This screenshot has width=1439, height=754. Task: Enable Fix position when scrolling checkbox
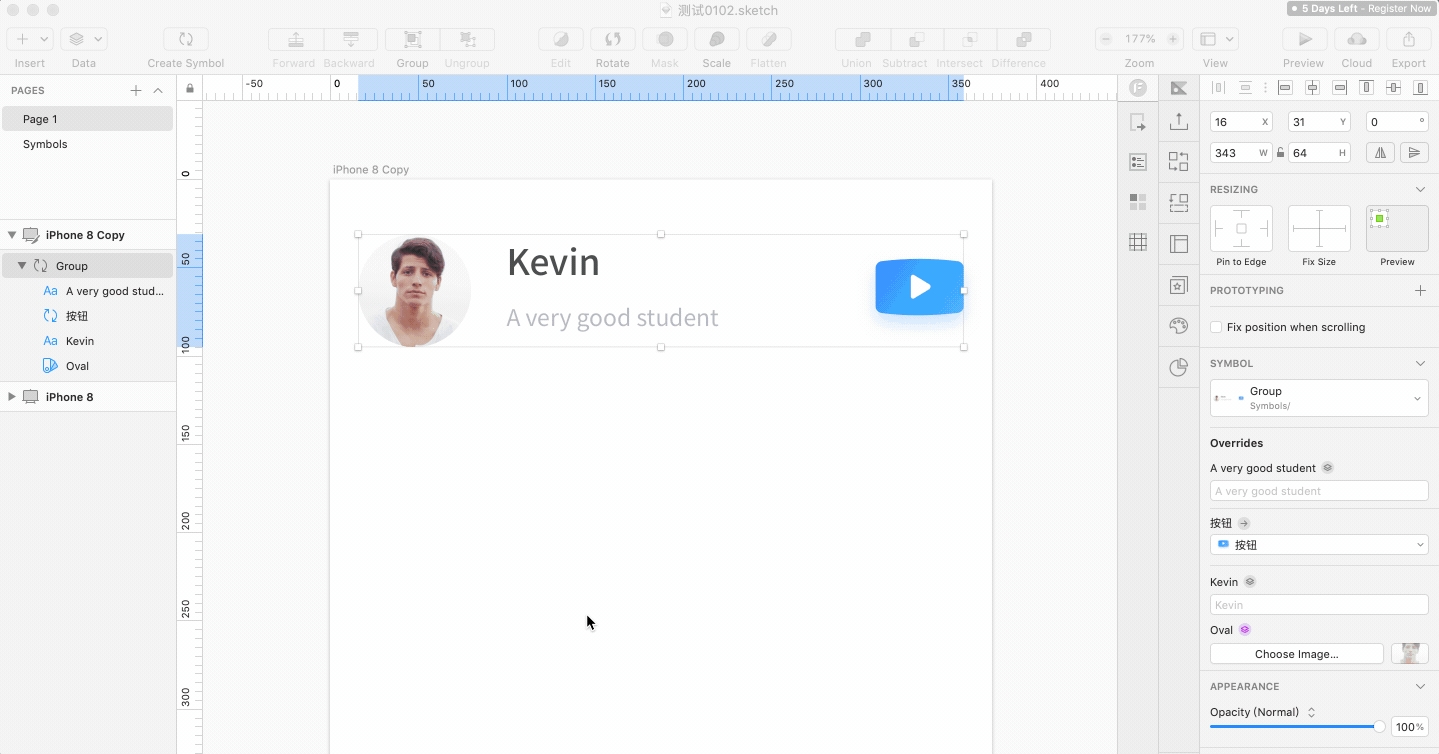tap(1216, 327)
